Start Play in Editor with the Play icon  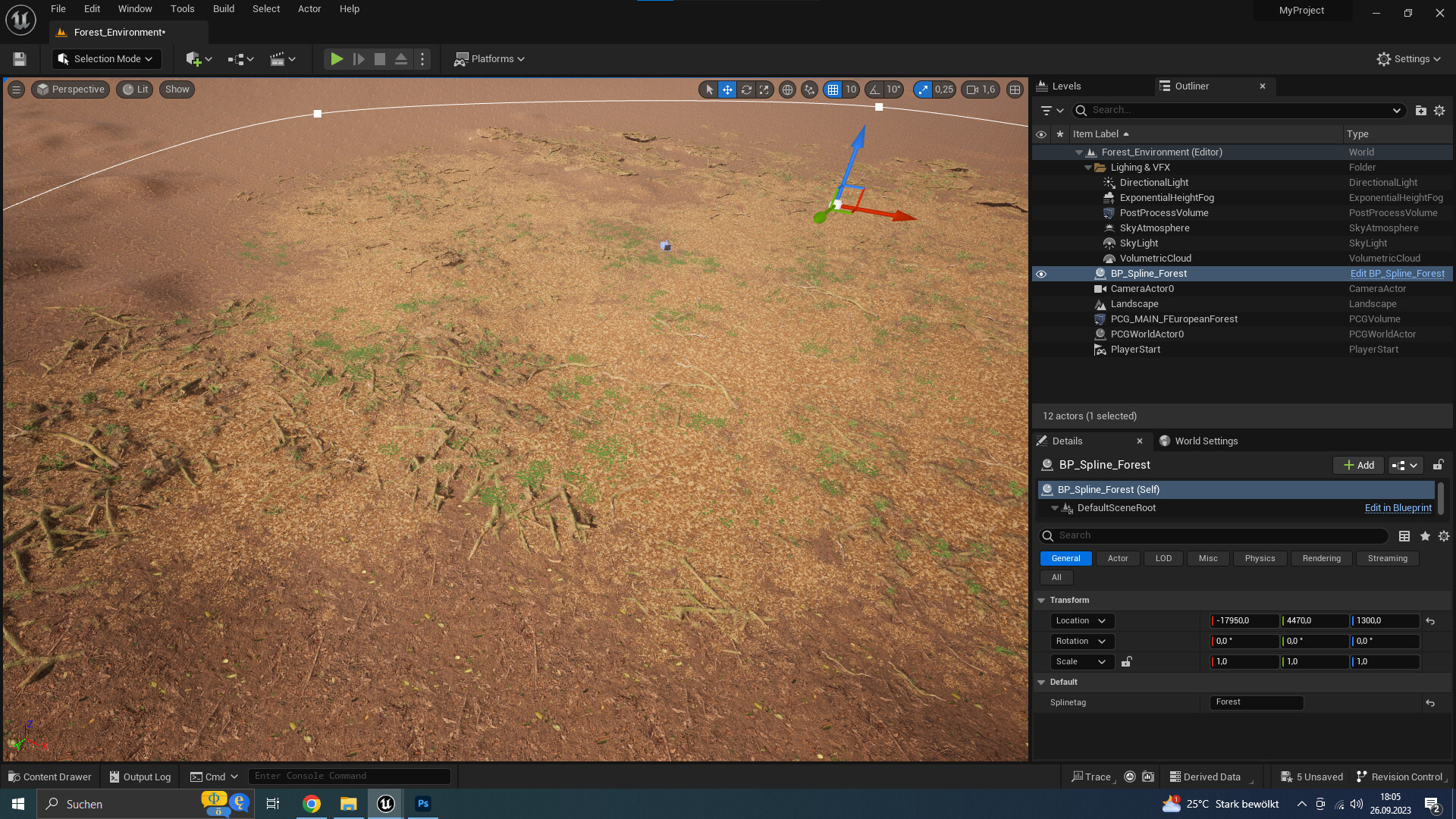point(336,58)
